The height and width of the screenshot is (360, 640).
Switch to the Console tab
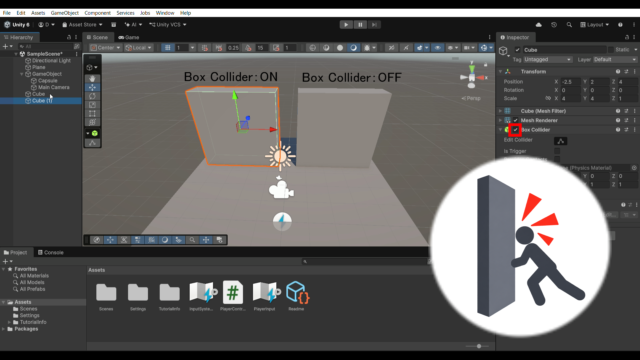click(51, 253)
